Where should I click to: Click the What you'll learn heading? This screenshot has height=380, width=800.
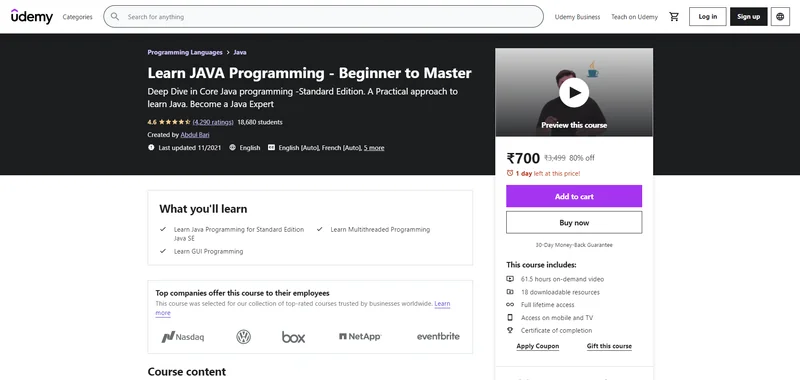point(203,209)
